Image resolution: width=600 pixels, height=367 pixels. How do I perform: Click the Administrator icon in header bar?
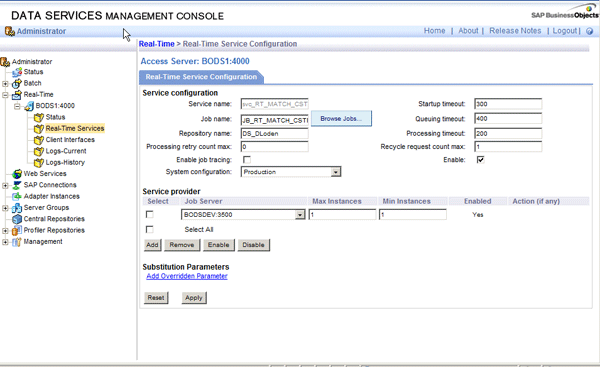10,31
